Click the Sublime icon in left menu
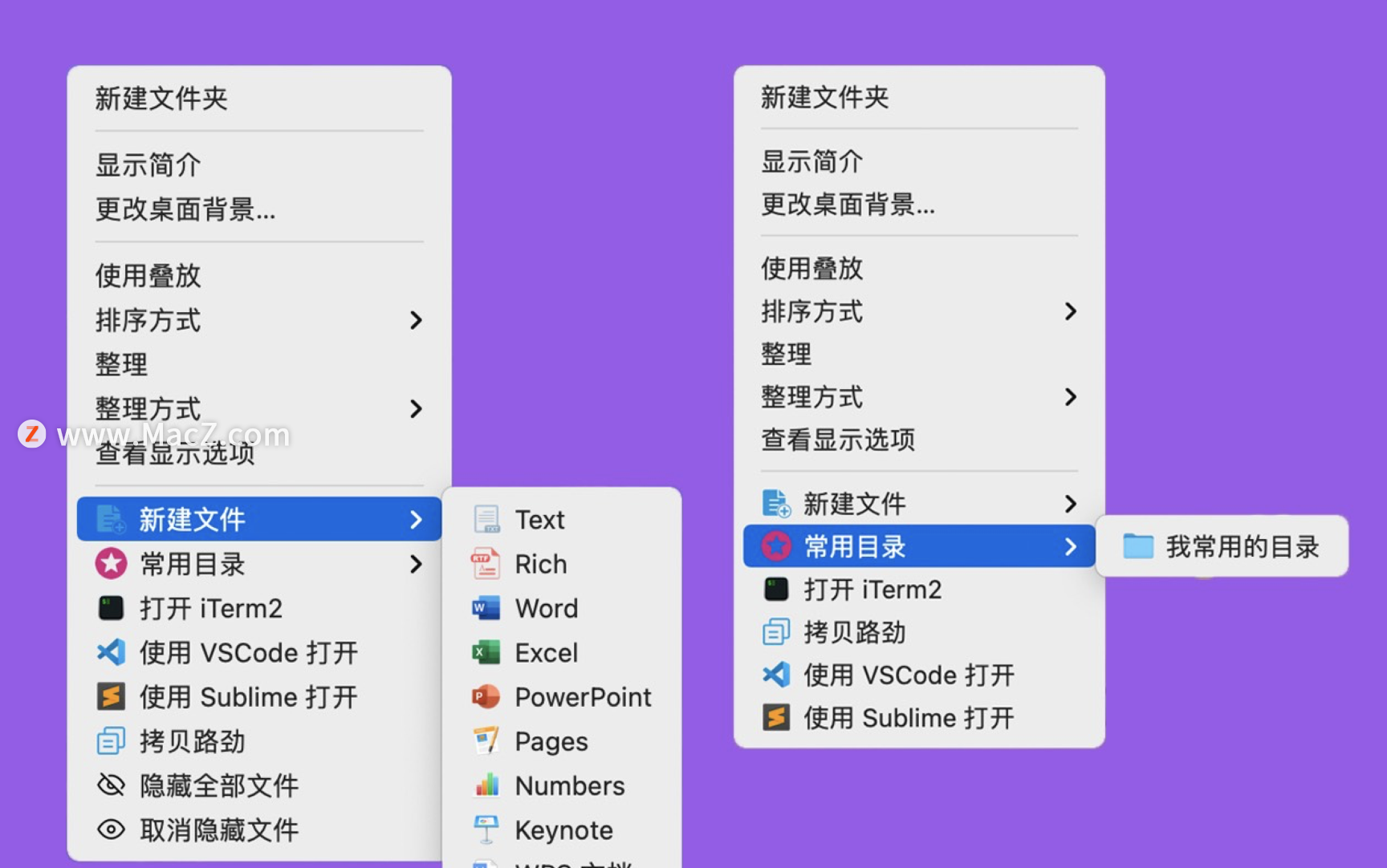The width and height of the screenshot is (1387, 868). [x=111, y=696]
